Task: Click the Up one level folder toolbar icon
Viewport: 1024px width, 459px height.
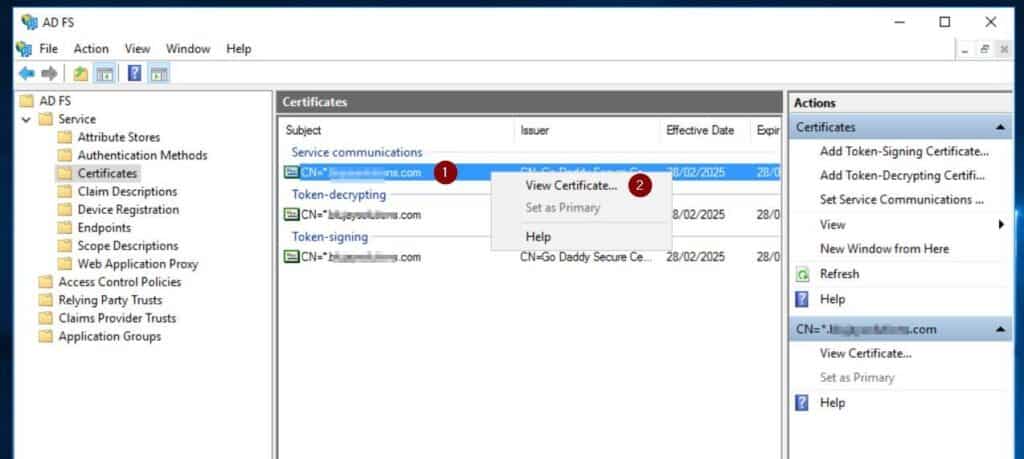Action: 80,74
